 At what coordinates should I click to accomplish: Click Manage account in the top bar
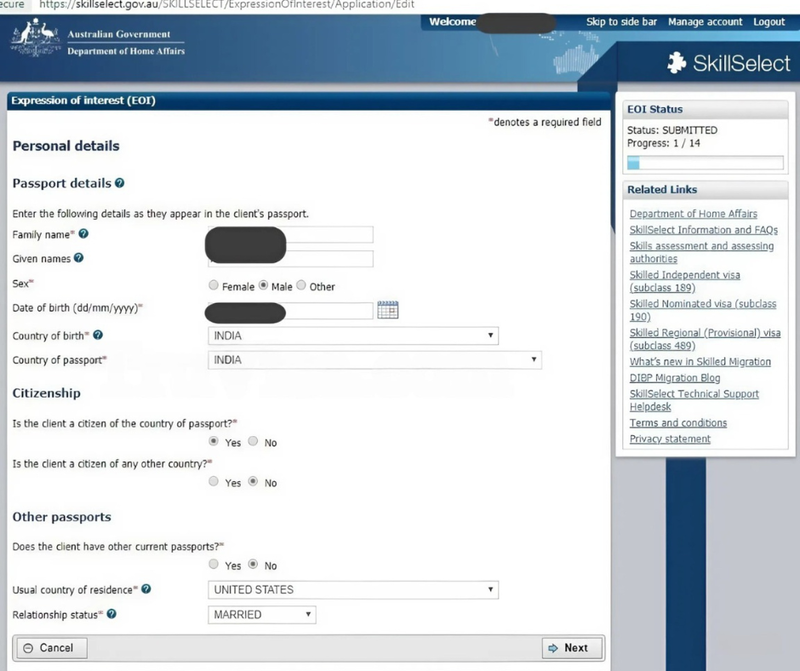tap(705, 21)
